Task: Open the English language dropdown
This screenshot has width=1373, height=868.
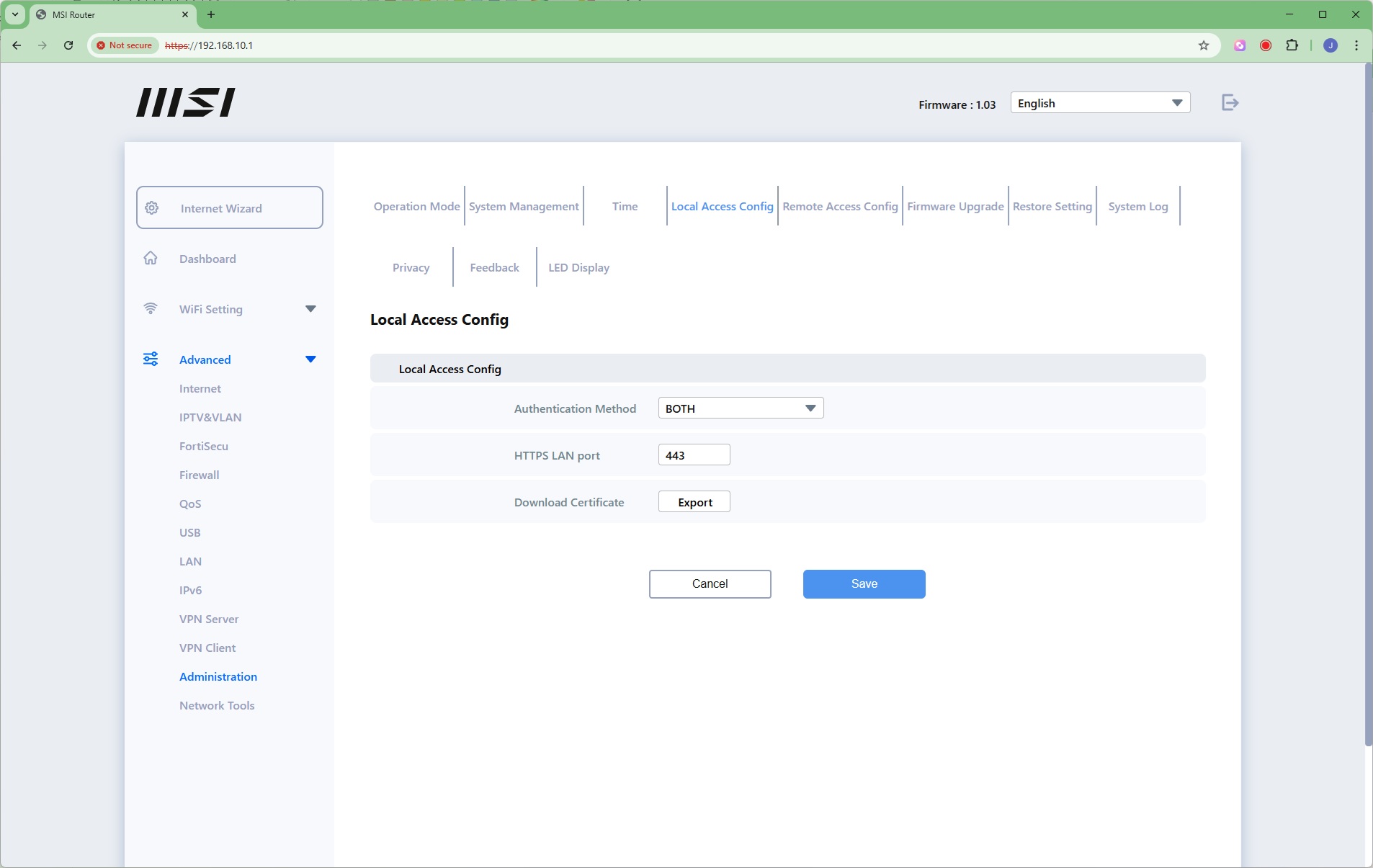Action: click(x=1099, y=103)
